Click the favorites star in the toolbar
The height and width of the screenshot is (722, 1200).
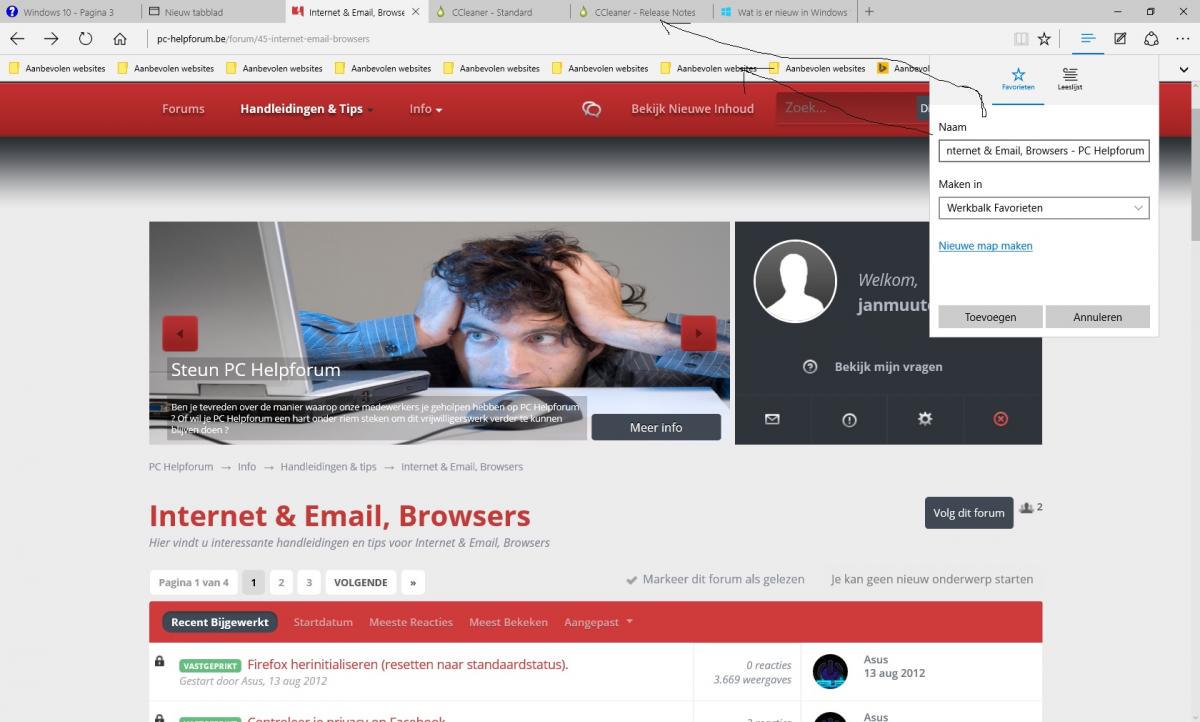(1044, 39)
